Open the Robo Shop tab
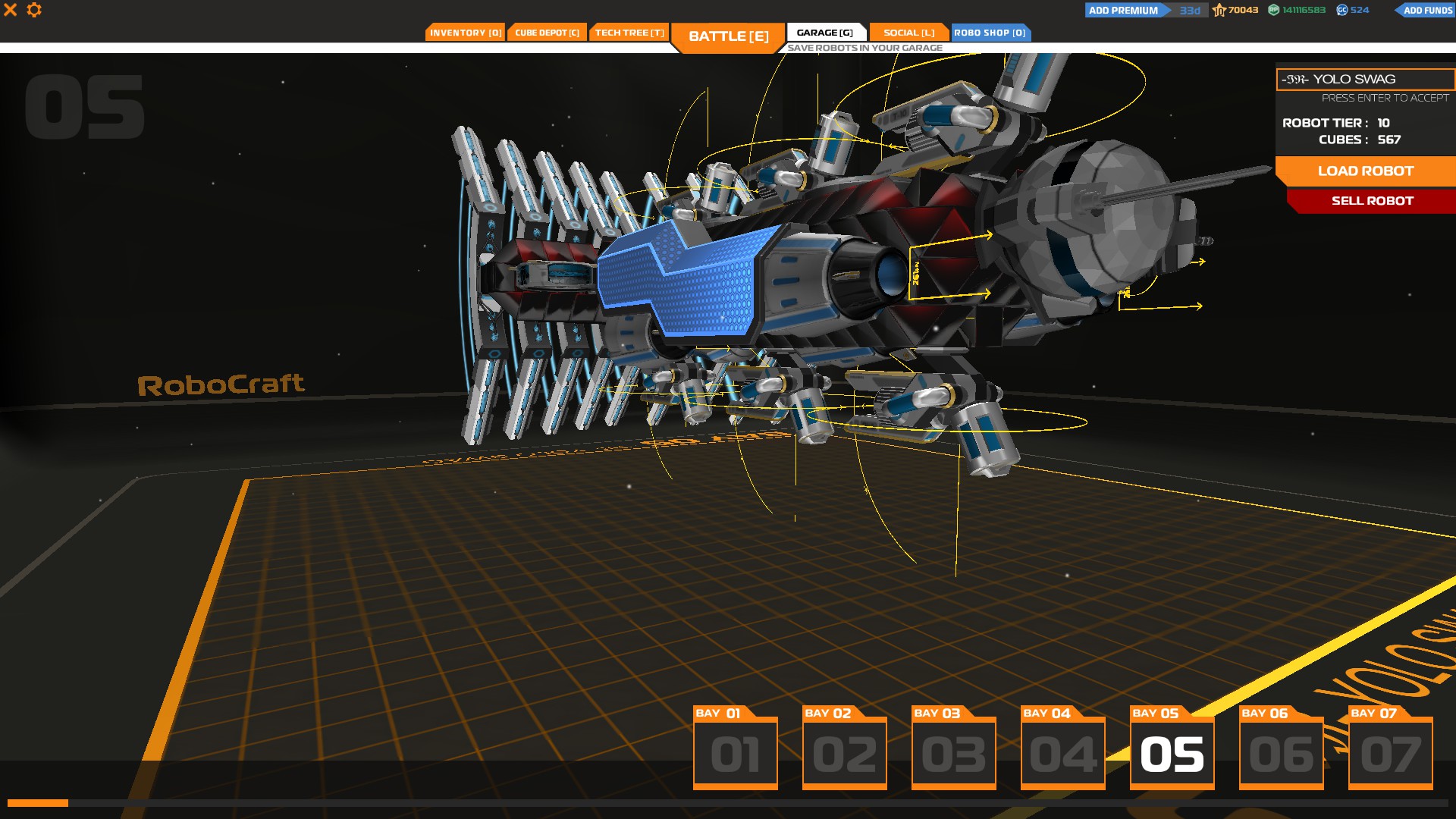The image size is (1456, 819). click(990, 33)
